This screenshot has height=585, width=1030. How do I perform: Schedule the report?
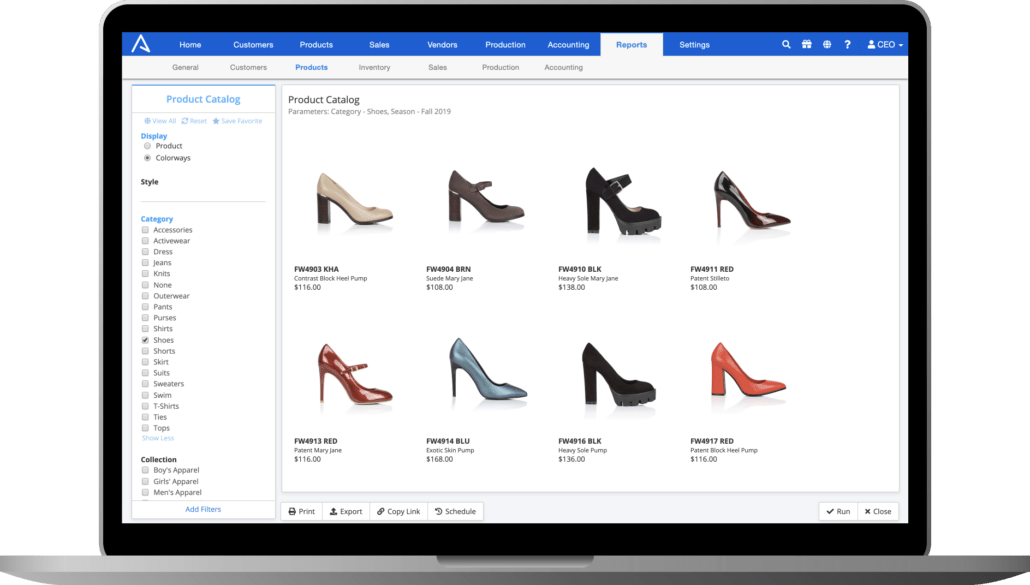454,511
